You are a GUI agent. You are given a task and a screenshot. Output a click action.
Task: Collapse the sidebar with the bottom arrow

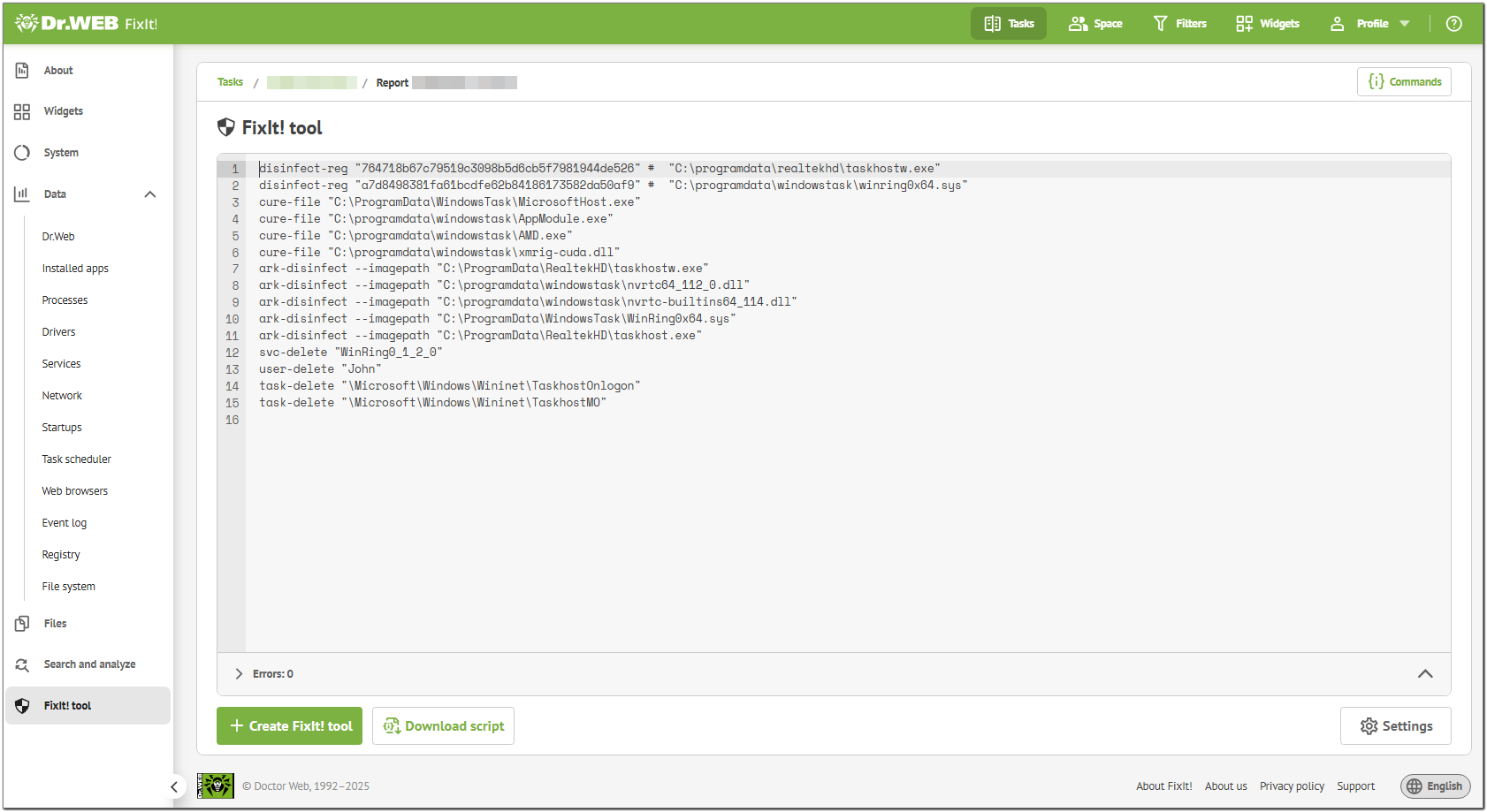click(x=174, y=786)
